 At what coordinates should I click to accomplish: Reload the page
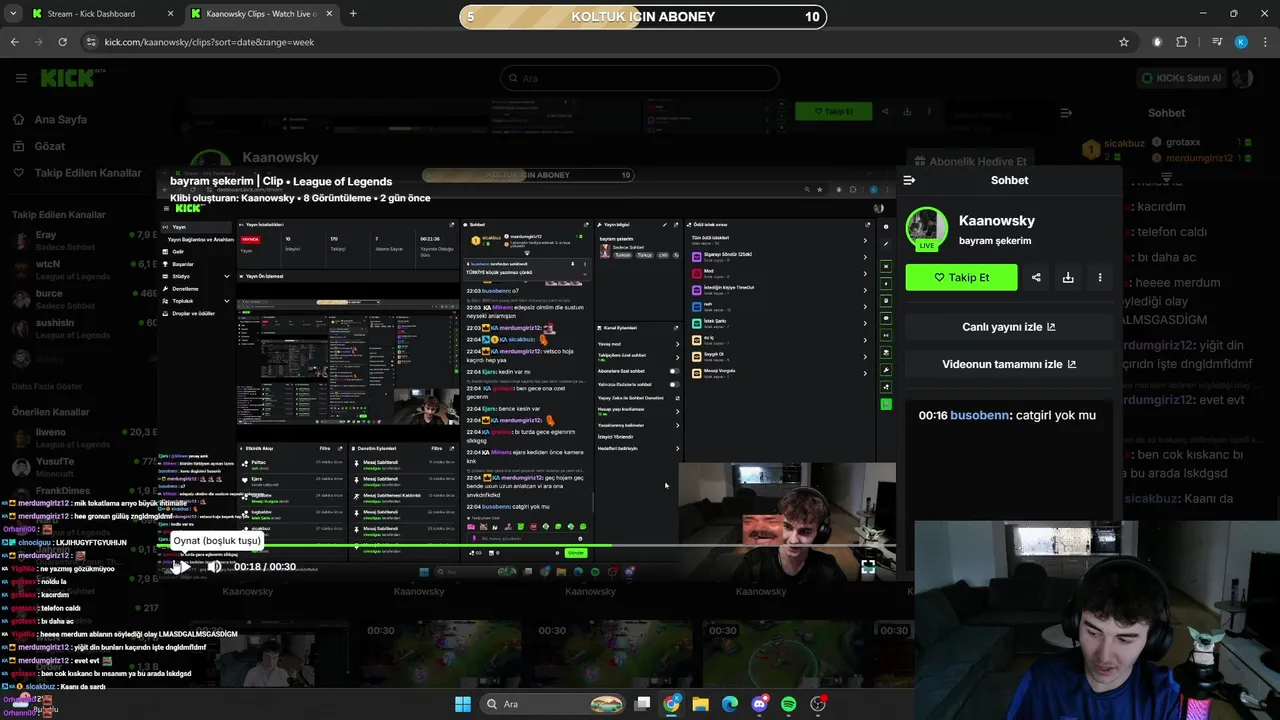[x=62, y=42]
